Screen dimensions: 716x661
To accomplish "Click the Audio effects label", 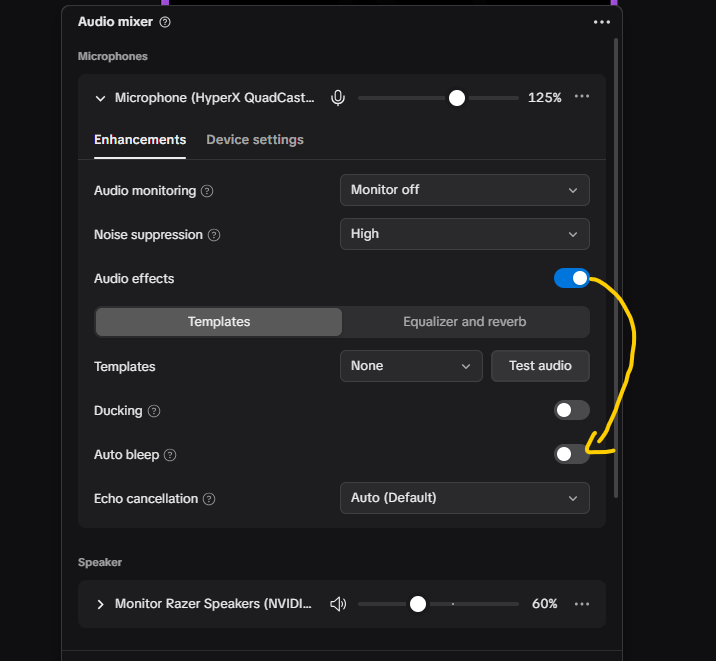I will (x=134, y=278).
